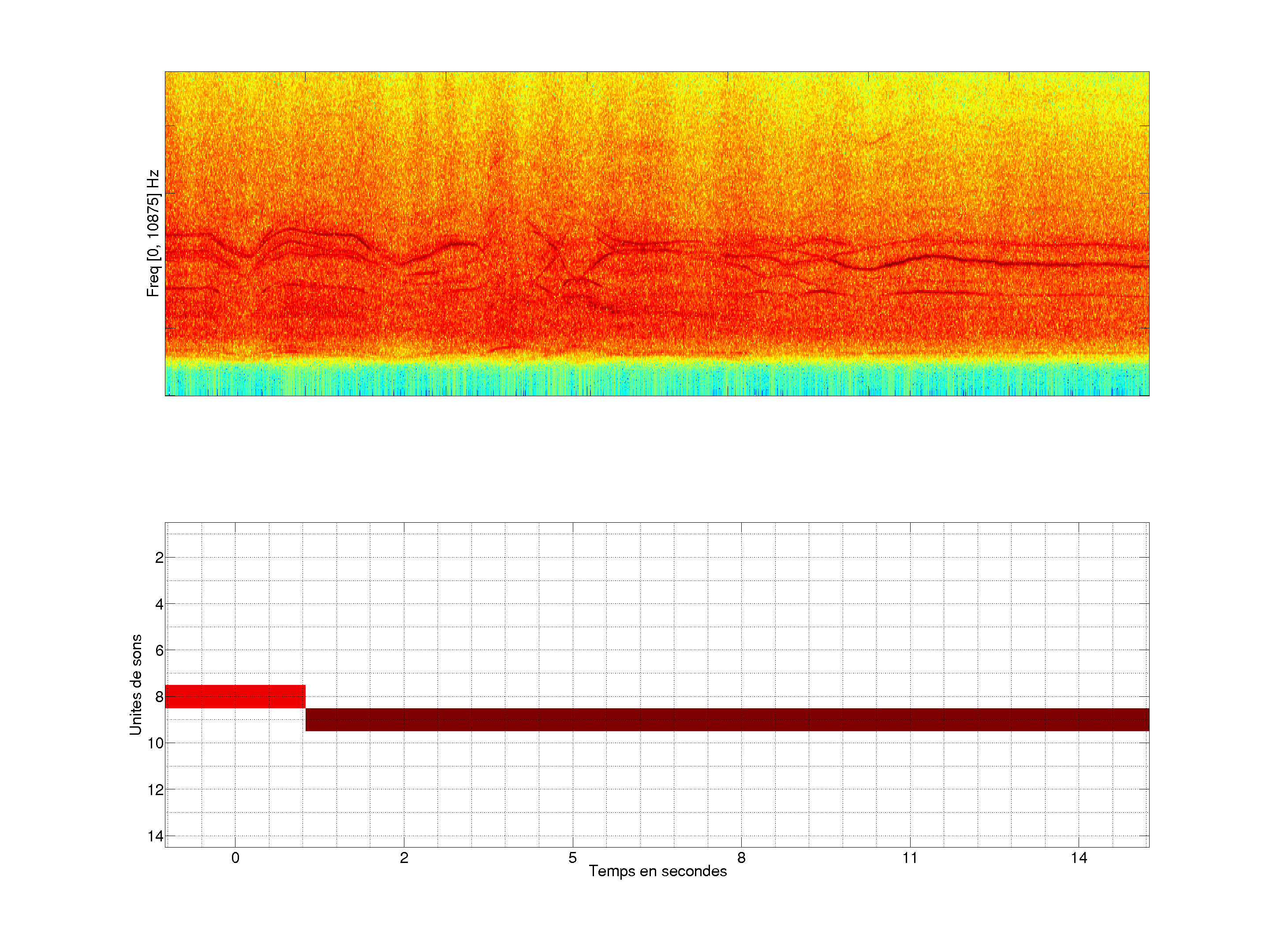Click x-axis tick label 2

403,858
